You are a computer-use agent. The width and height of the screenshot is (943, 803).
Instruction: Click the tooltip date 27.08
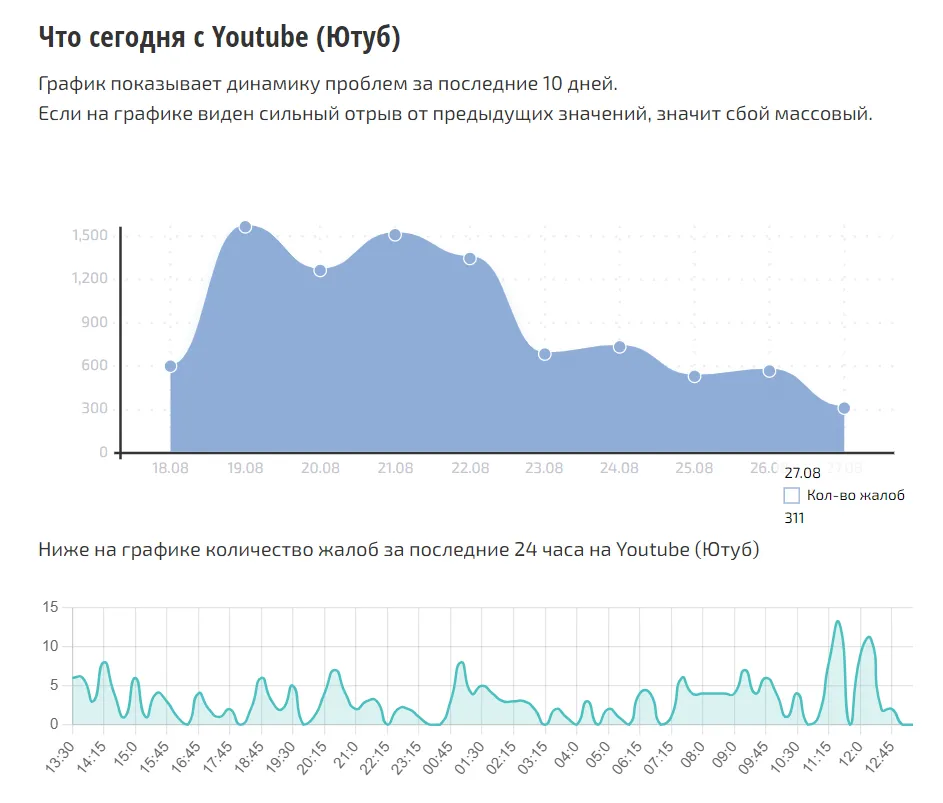click(802, 473)
